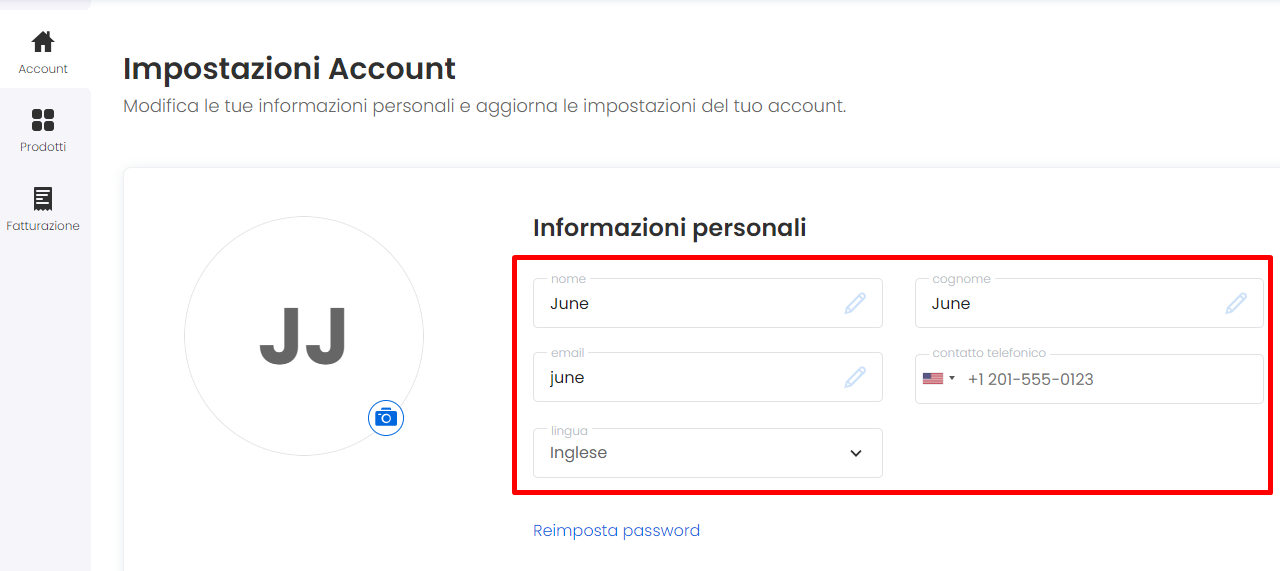Open the Account home icon

click(43, 42)
